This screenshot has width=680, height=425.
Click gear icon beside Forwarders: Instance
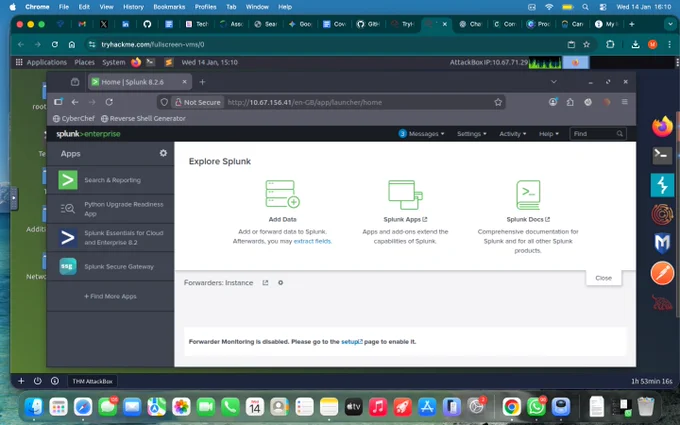(x=281, y=283)
